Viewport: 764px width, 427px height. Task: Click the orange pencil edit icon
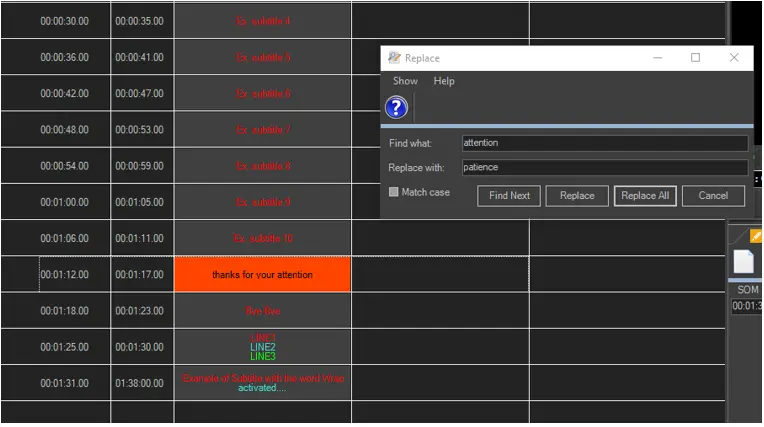(x=756, y=236)
